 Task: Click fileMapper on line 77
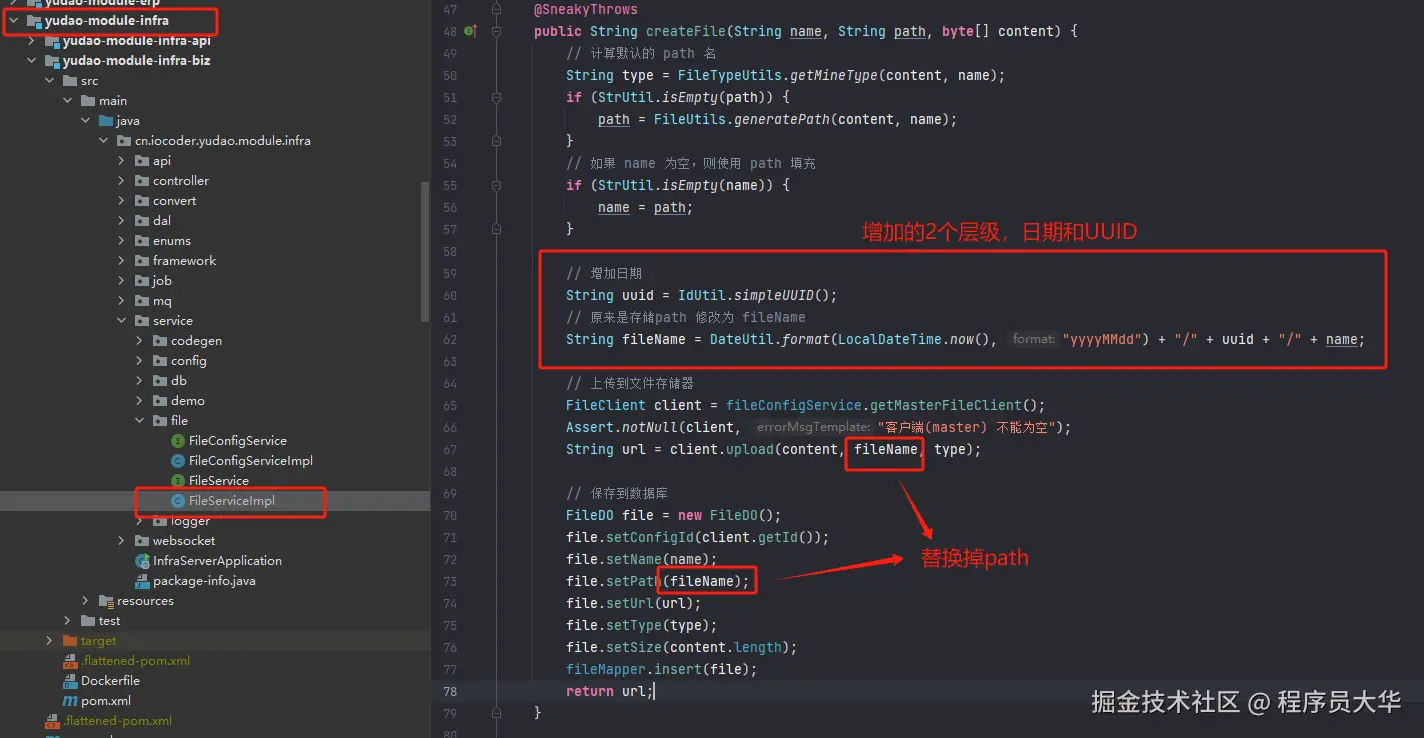[606, 669]
